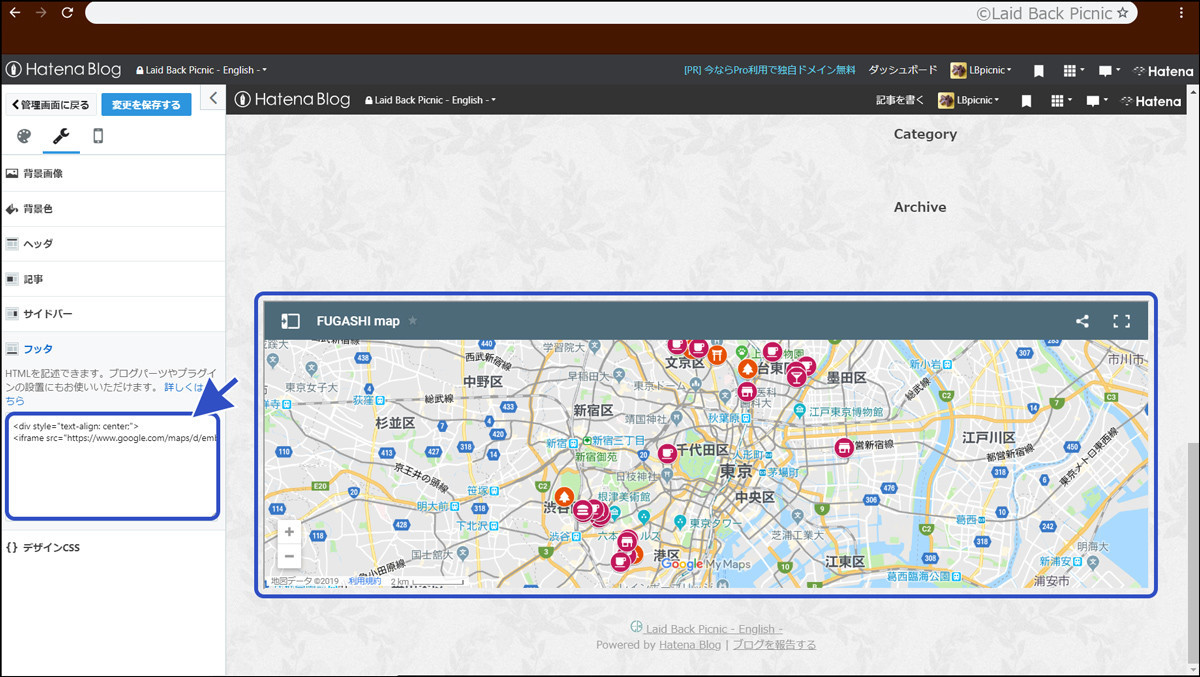
Task: Toggle the FUGASHI map legend panel icon
Action: click(x=290, y=321)
